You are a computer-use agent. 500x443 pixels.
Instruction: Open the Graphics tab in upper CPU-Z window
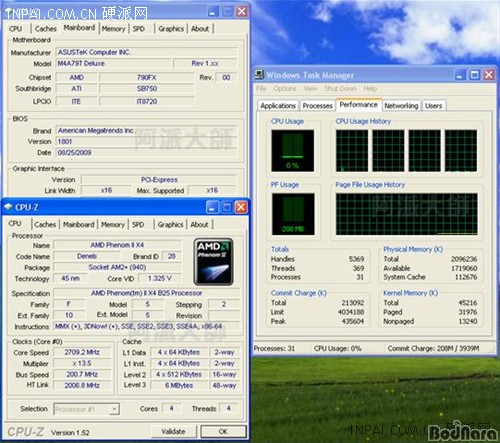(x=171, y=29)
